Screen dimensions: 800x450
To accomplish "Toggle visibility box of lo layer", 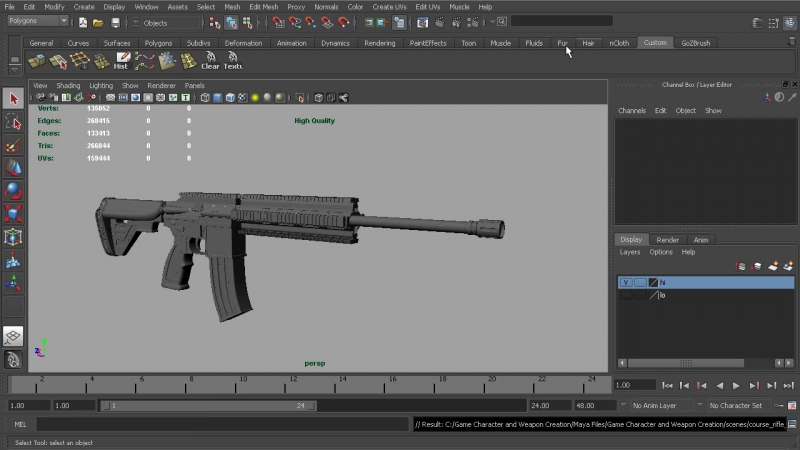I will pyautogui.click(x=626, y=295).
